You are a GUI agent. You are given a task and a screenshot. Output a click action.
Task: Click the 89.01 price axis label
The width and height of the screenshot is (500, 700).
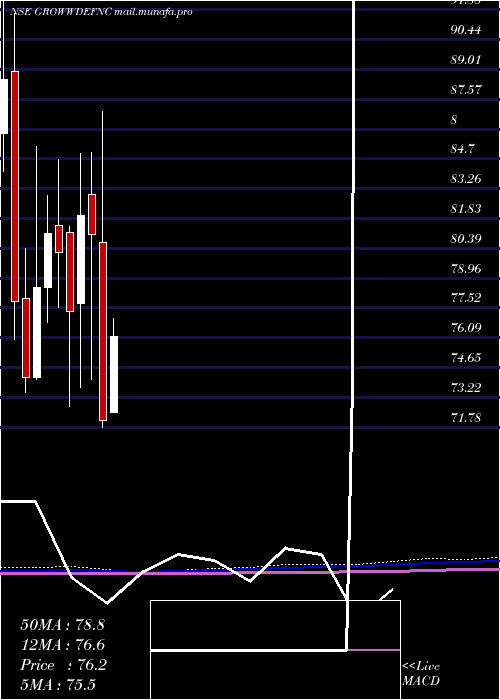pos(466,60)
